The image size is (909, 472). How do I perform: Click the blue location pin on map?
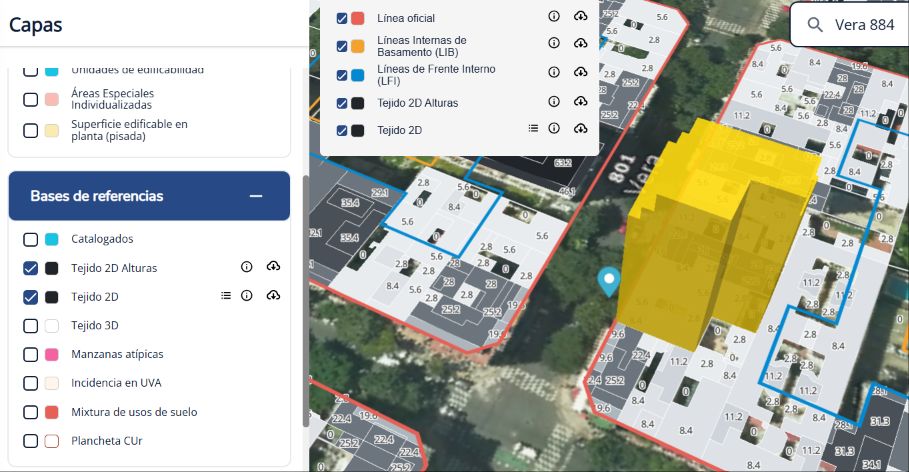coord(609,281)
